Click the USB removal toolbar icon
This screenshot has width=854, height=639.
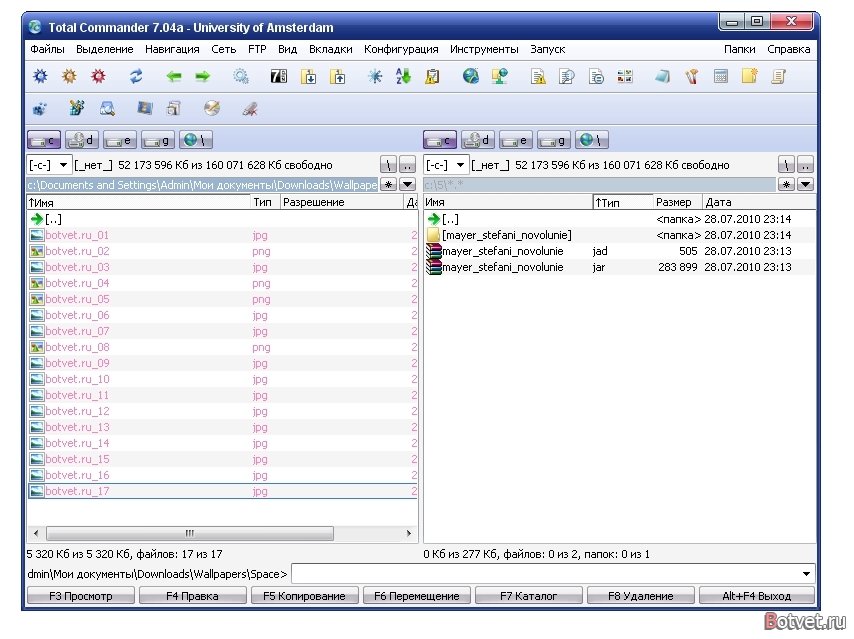coord(250,108)
